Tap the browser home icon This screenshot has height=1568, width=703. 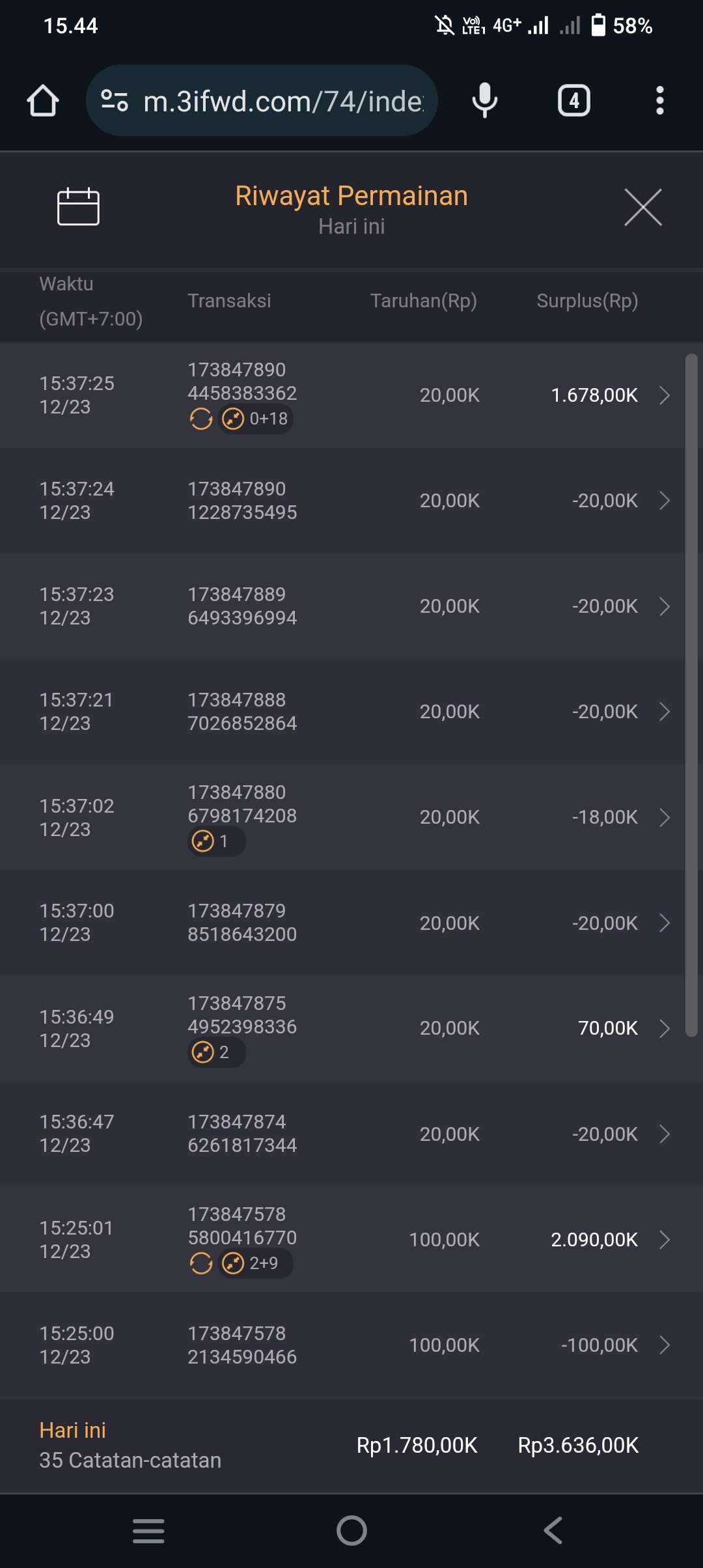(43, 101)
